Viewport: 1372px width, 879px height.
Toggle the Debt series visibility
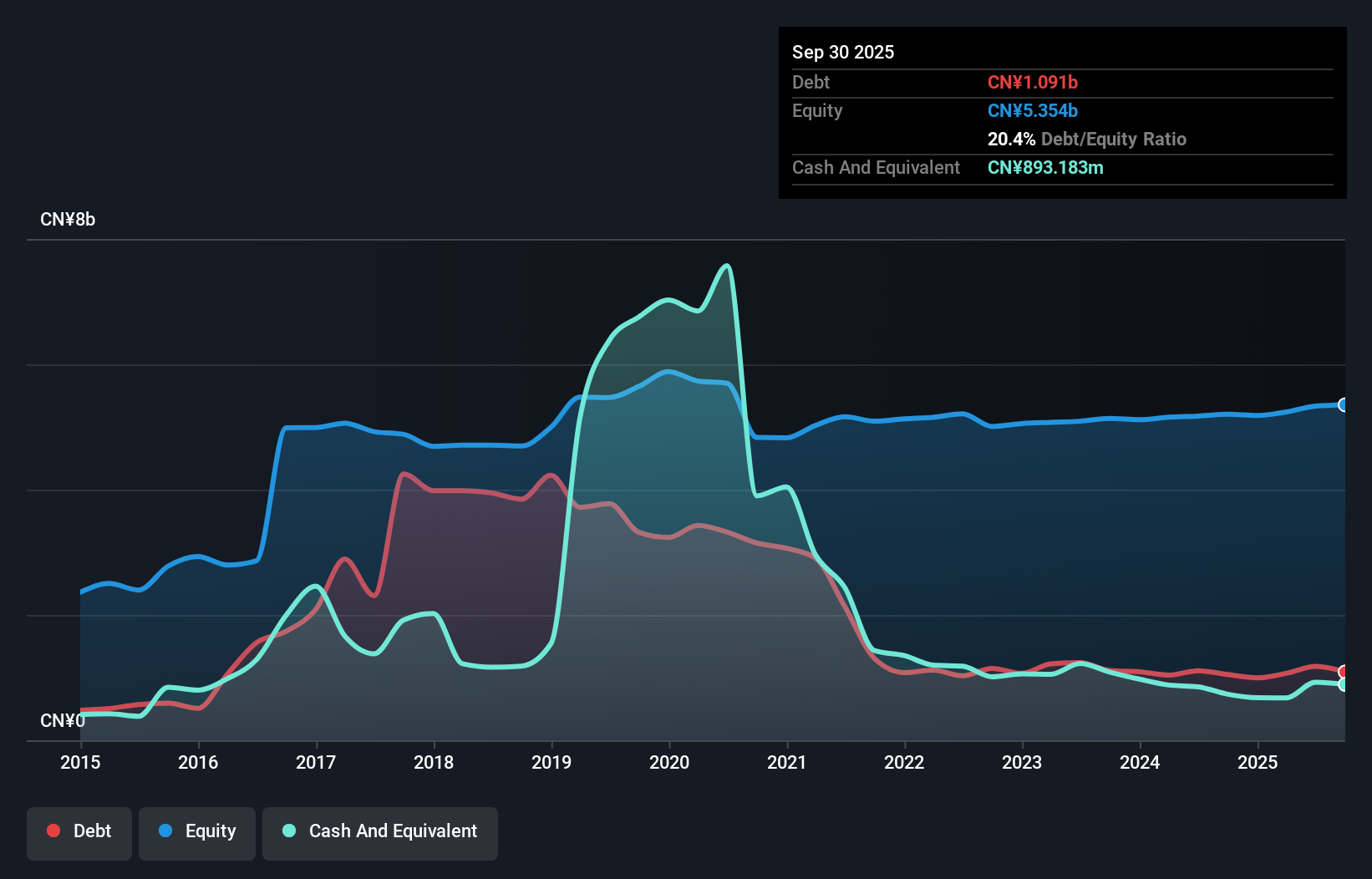(79, 831)
